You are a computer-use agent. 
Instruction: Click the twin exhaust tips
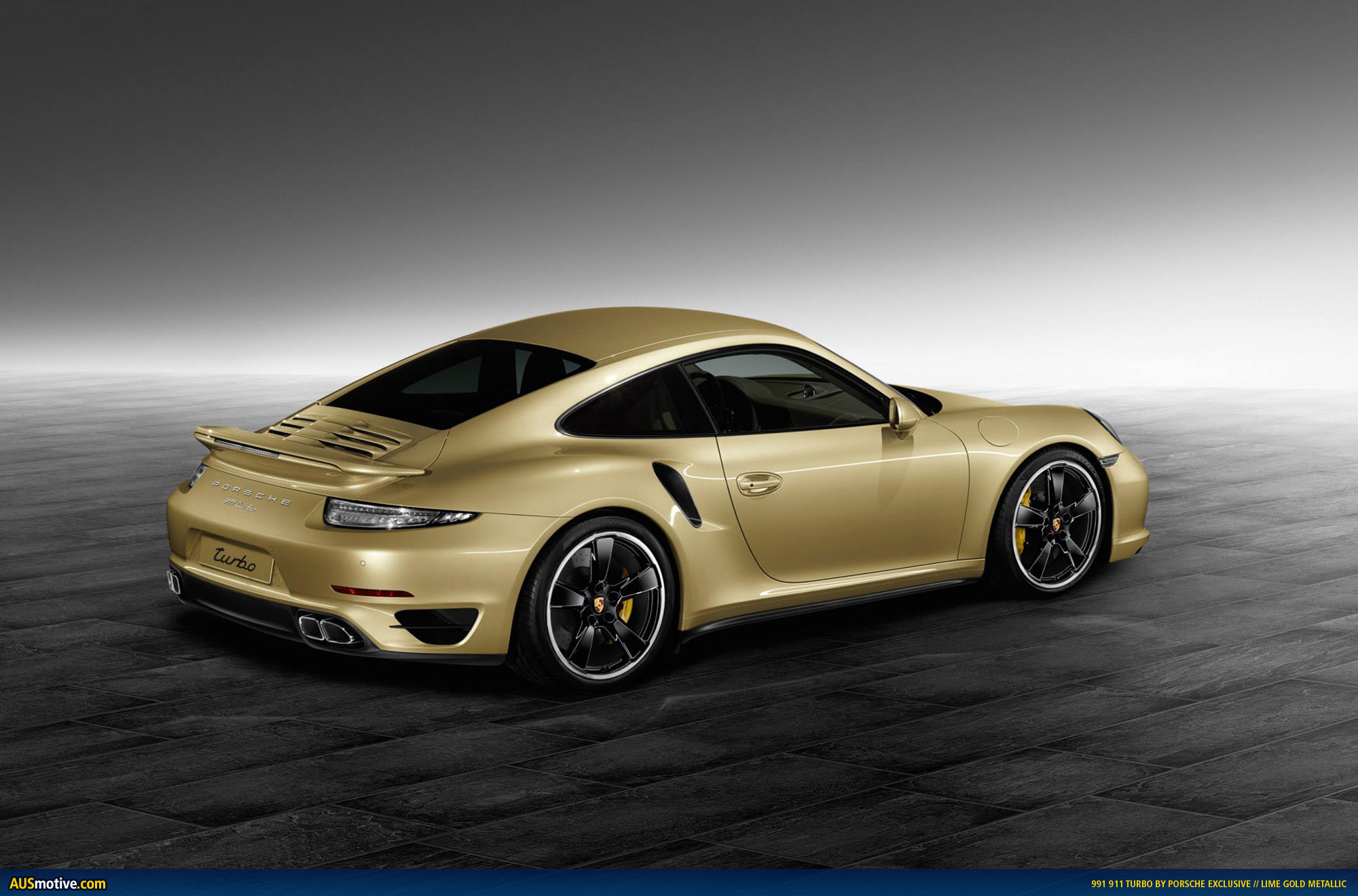coord(328,629)
